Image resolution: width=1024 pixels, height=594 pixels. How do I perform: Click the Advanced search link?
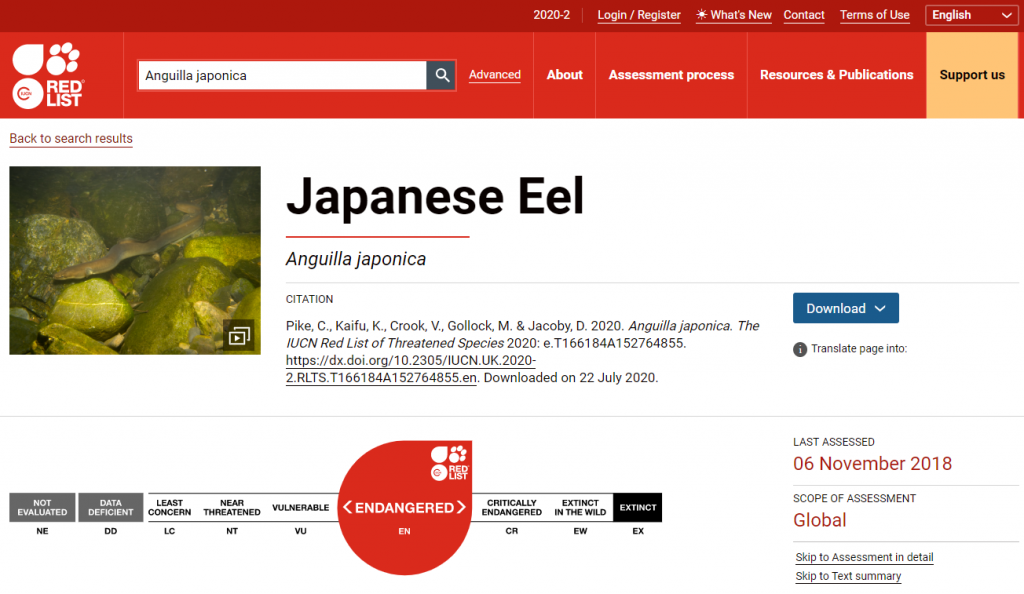pos(494,75)
